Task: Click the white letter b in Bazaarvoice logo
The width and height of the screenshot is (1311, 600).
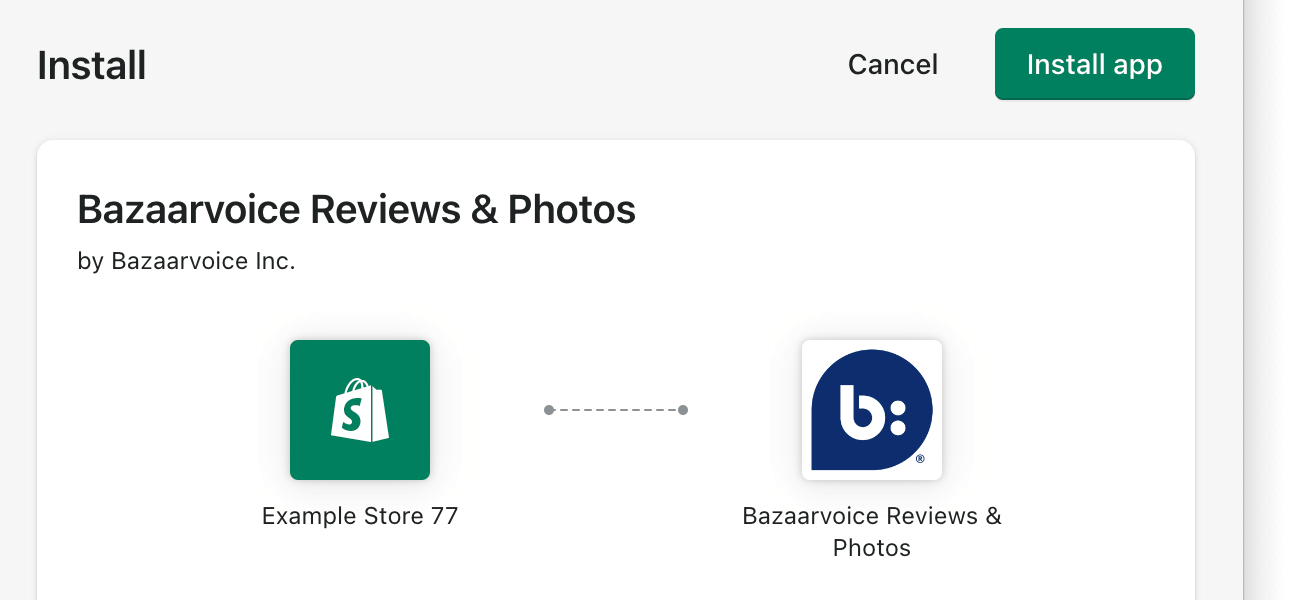Action: click(x=859, y=410)
